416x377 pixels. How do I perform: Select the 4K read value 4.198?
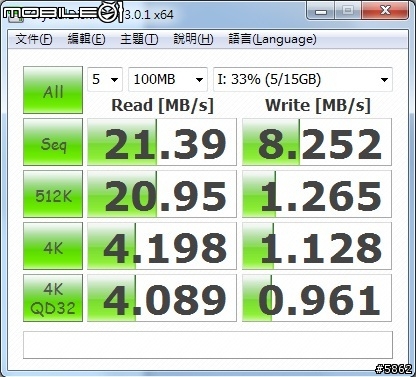162,246
